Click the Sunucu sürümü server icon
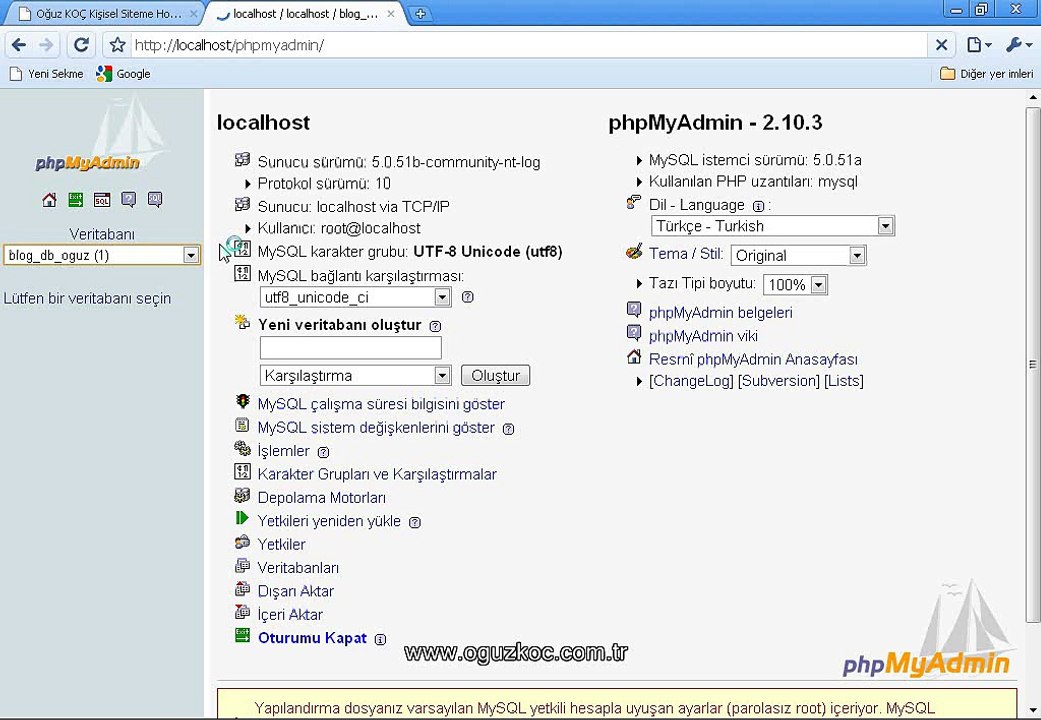Screen dimensions: 1041x720 point(242,159)
